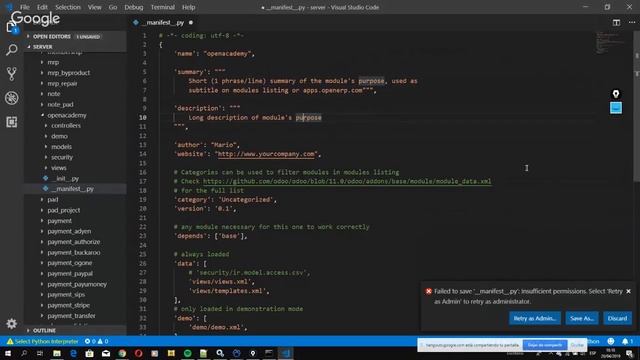Open the yourcompany.com URL in code

click(266, 154)
